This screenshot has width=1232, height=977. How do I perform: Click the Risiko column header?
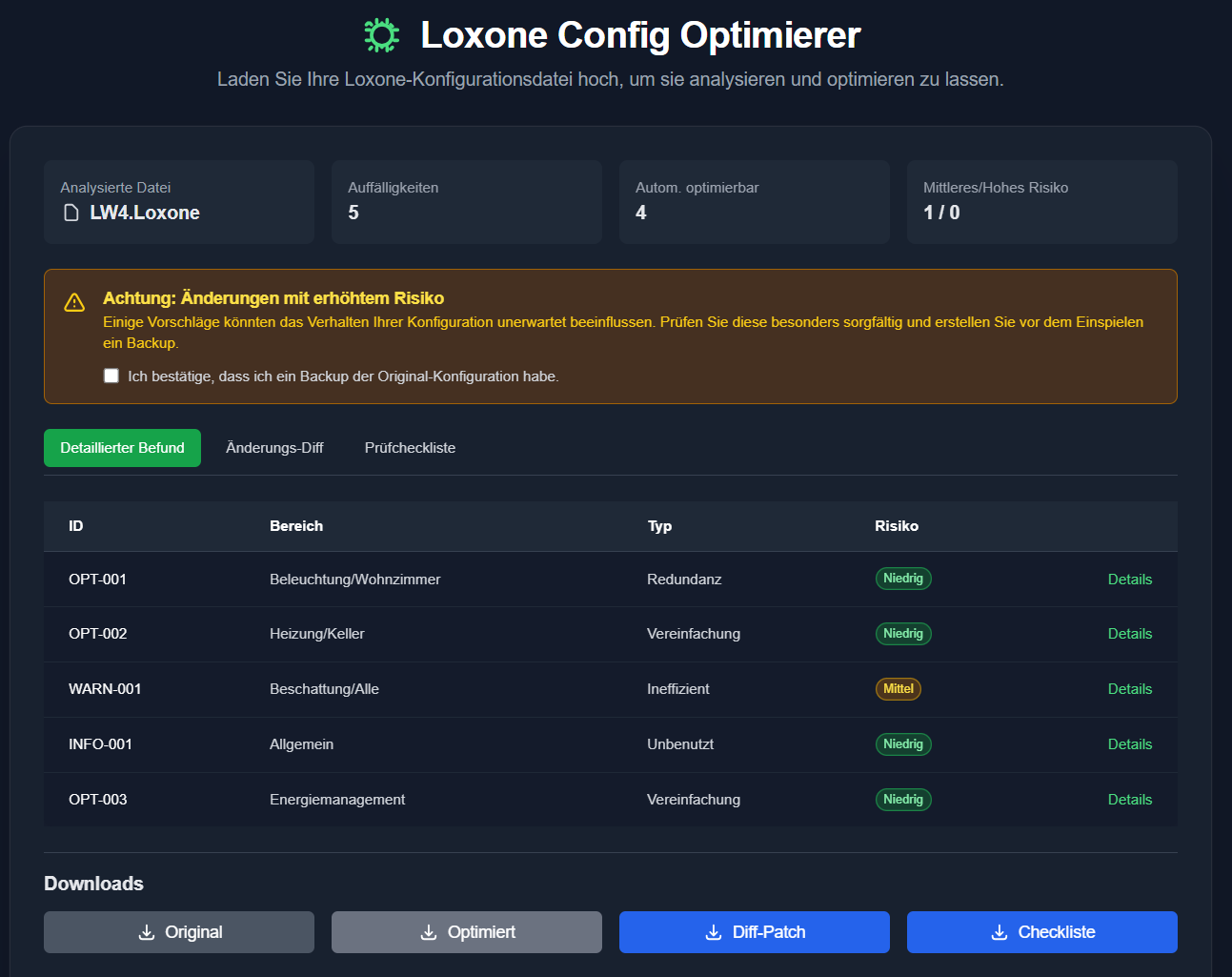(897, 526)
